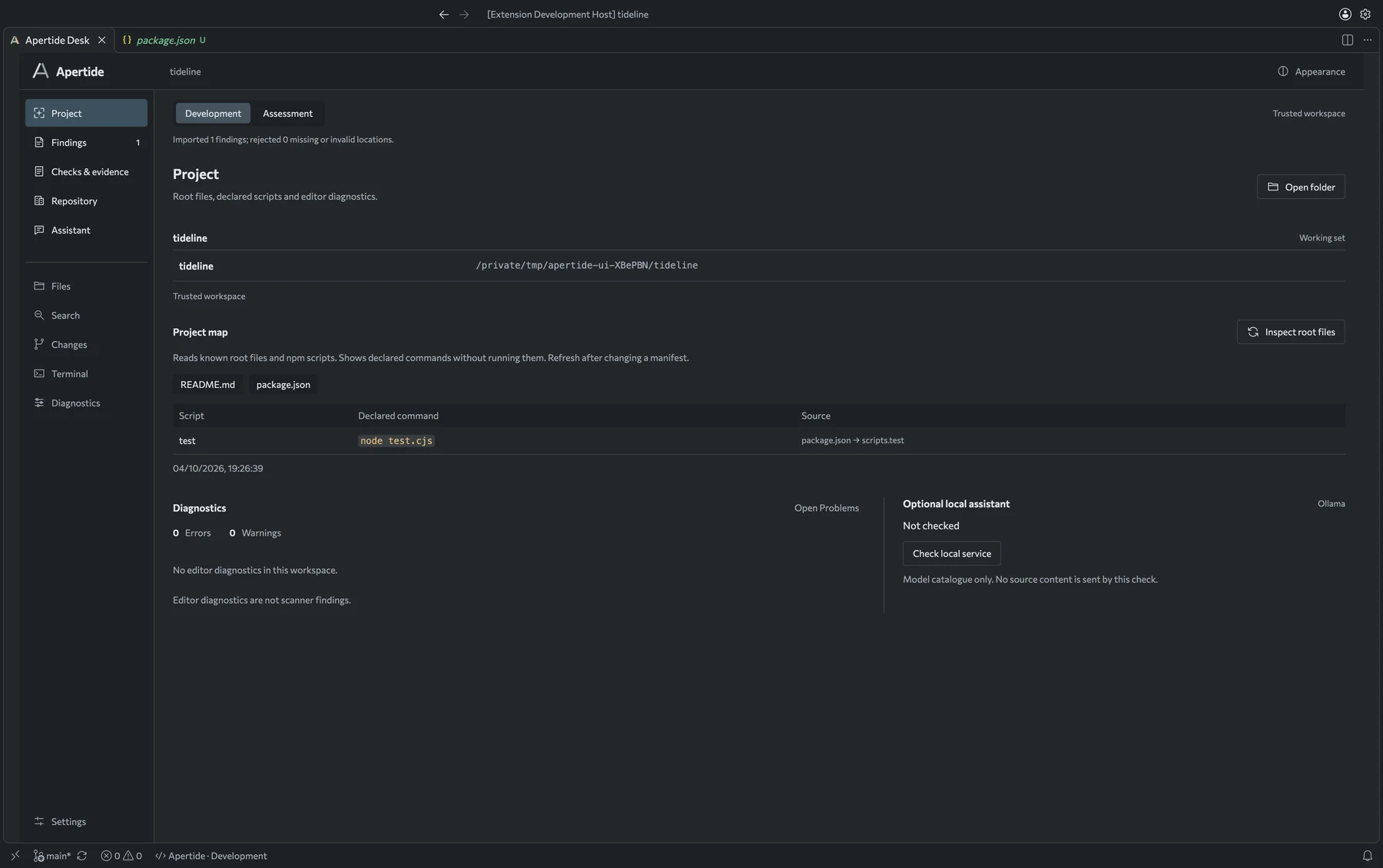Open the package.json root file chip
1383x868 pixels.
pyautogui.click(x=284, y=385)
